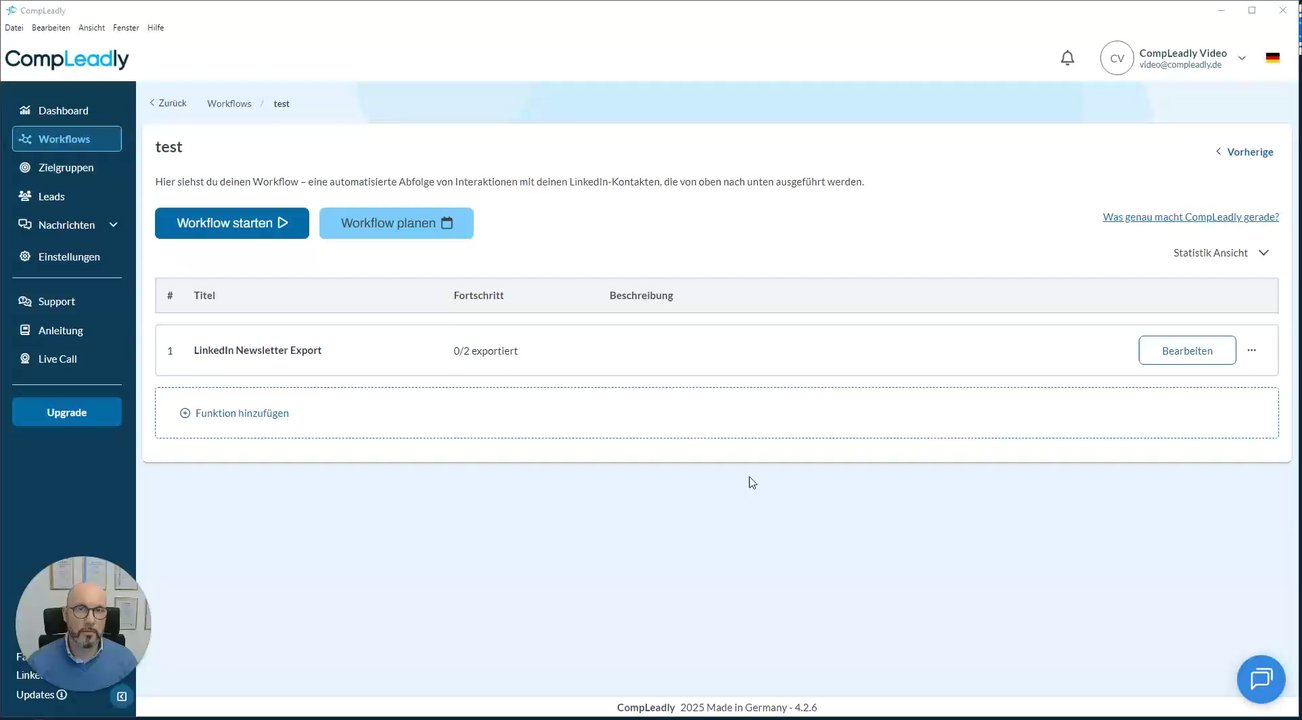This screenshot has width=1302, height=720.
Task: Click the '0/2 exportiert' progress text
Action: (x=485, y=351)
